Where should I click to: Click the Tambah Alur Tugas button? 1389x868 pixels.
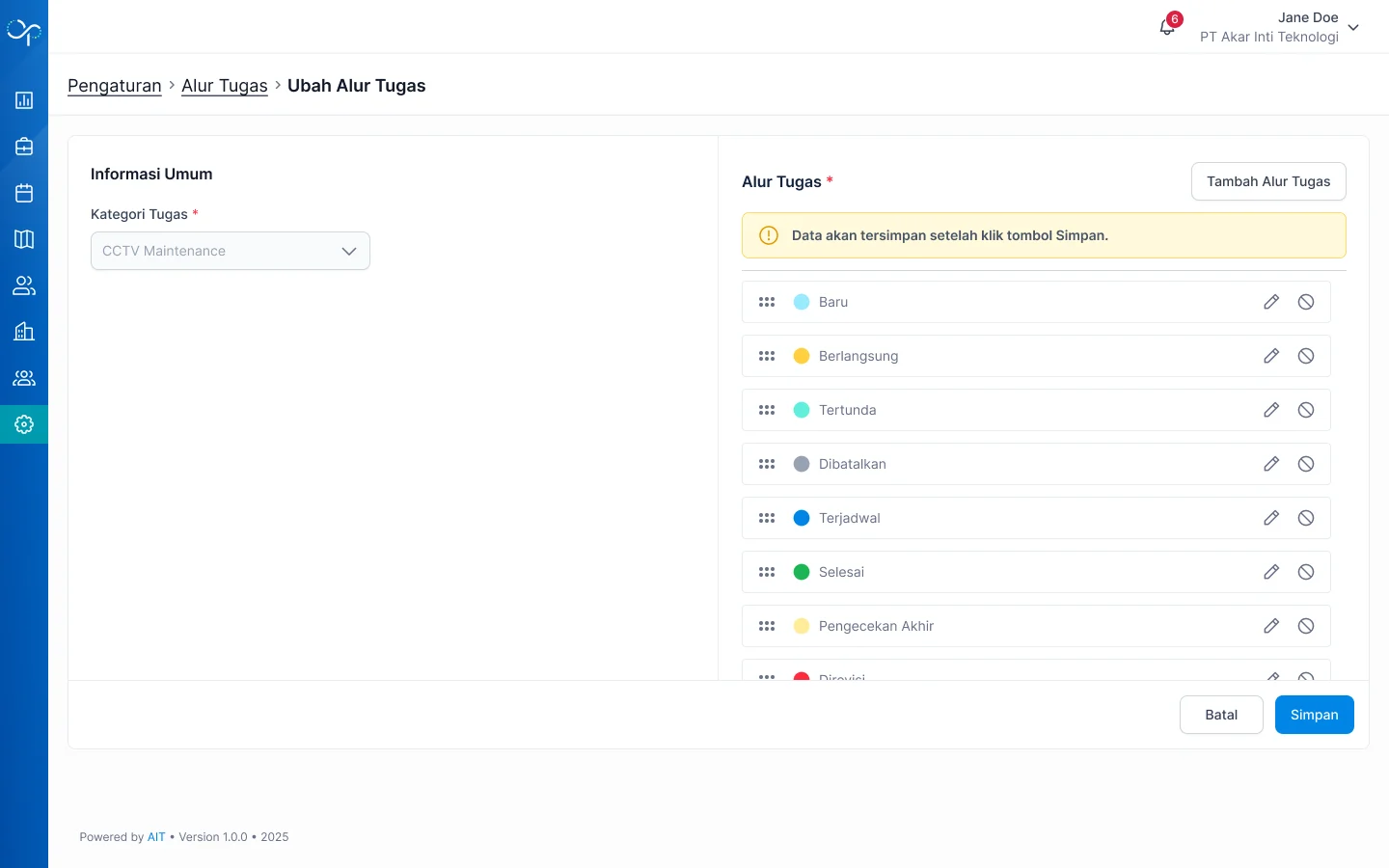point(1268,181)
